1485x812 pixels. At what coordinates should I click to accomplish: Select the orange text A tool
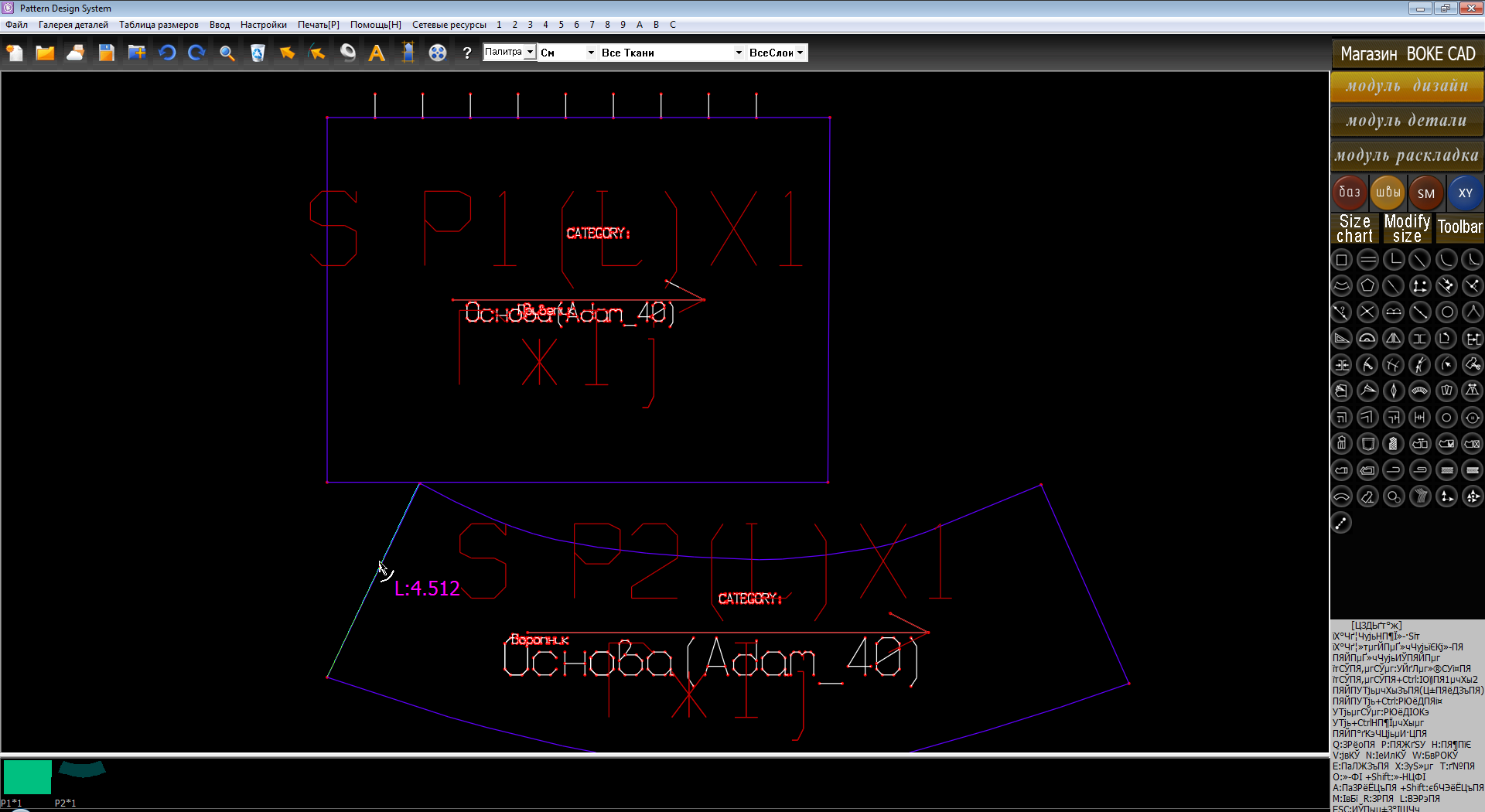tap(377, 53)
